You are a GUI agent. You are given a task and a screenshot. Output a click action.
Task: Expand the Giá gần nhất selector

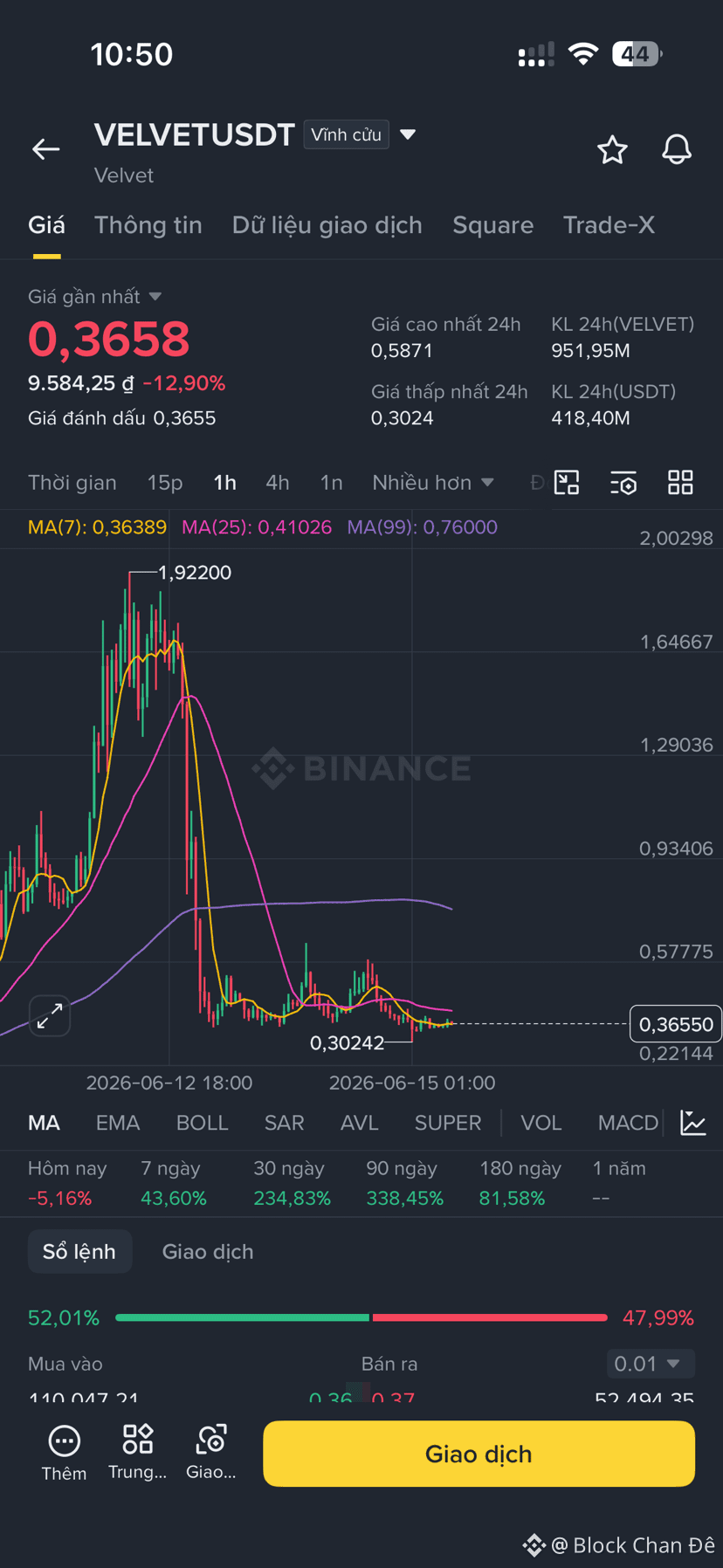pyautogui.click(x=94, y=297)
